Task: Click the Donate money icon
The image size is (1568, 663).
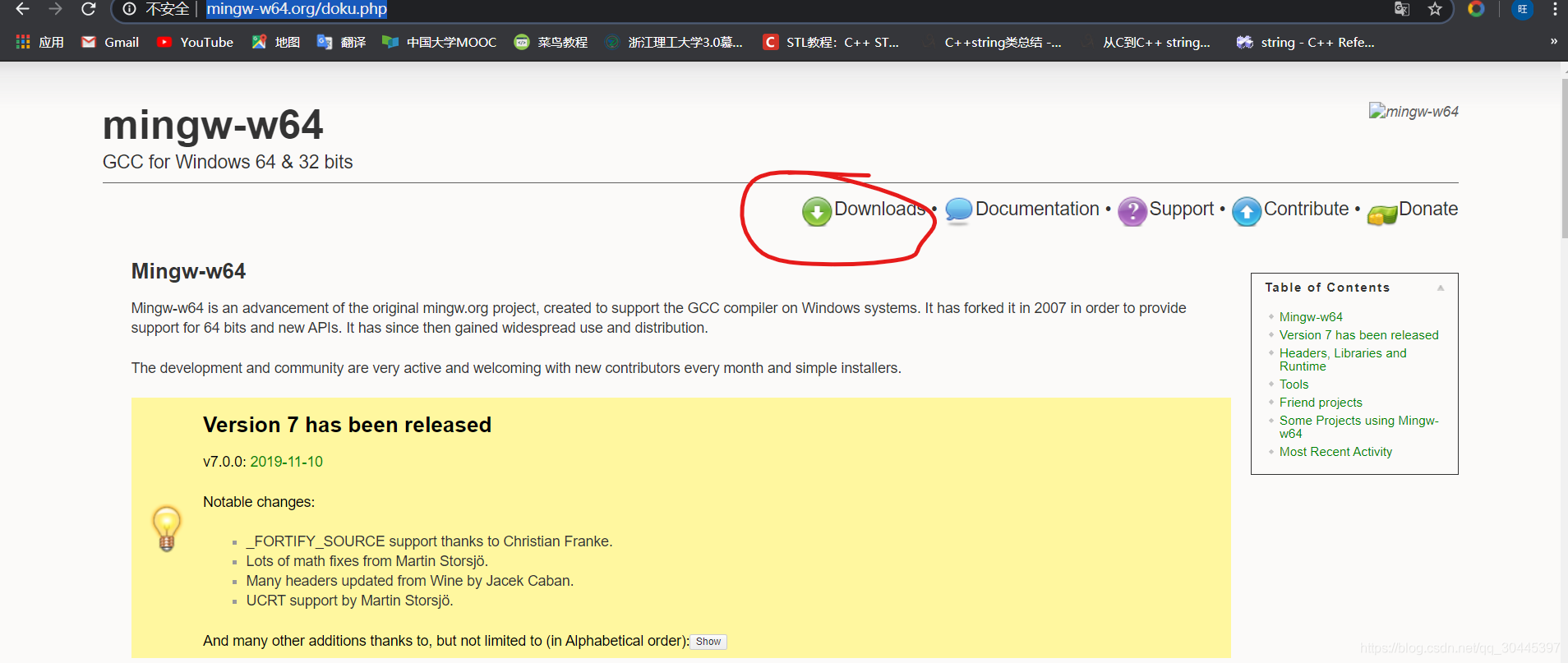Action: click(x=1382, y=214)
